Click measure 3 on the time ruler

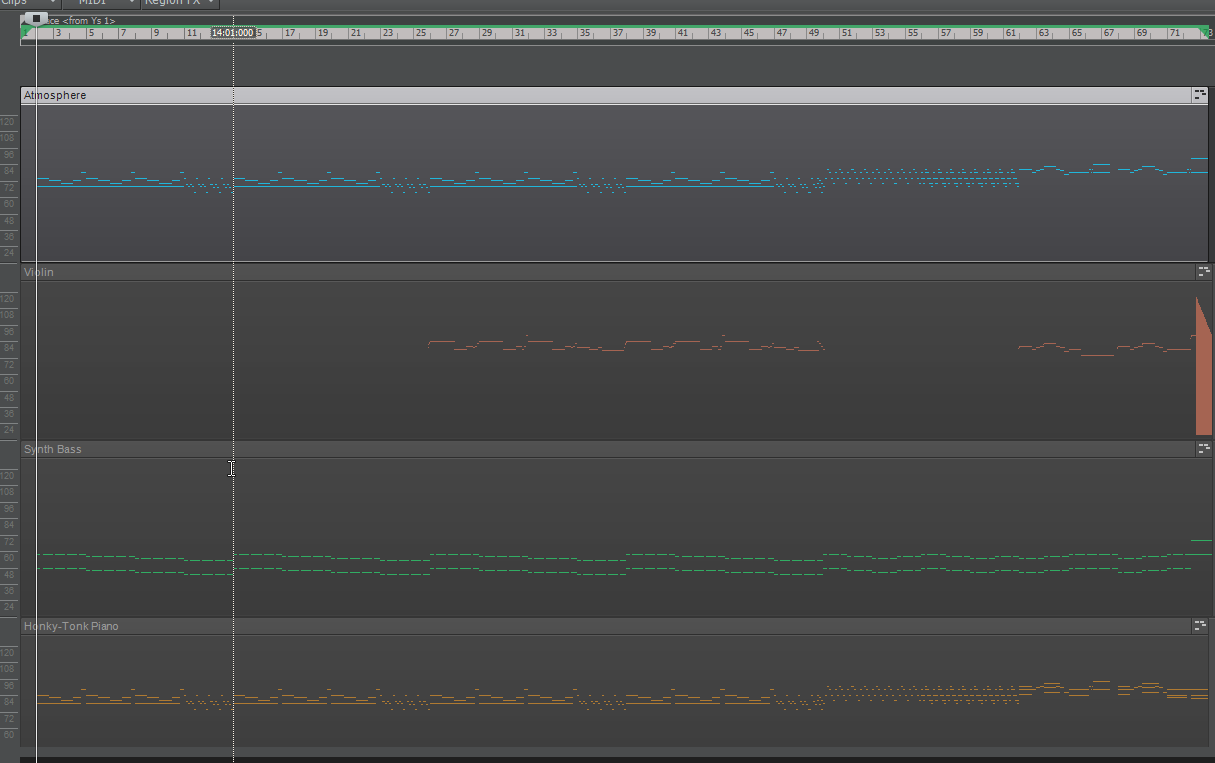pyautogui.click(x=58, y=33)
